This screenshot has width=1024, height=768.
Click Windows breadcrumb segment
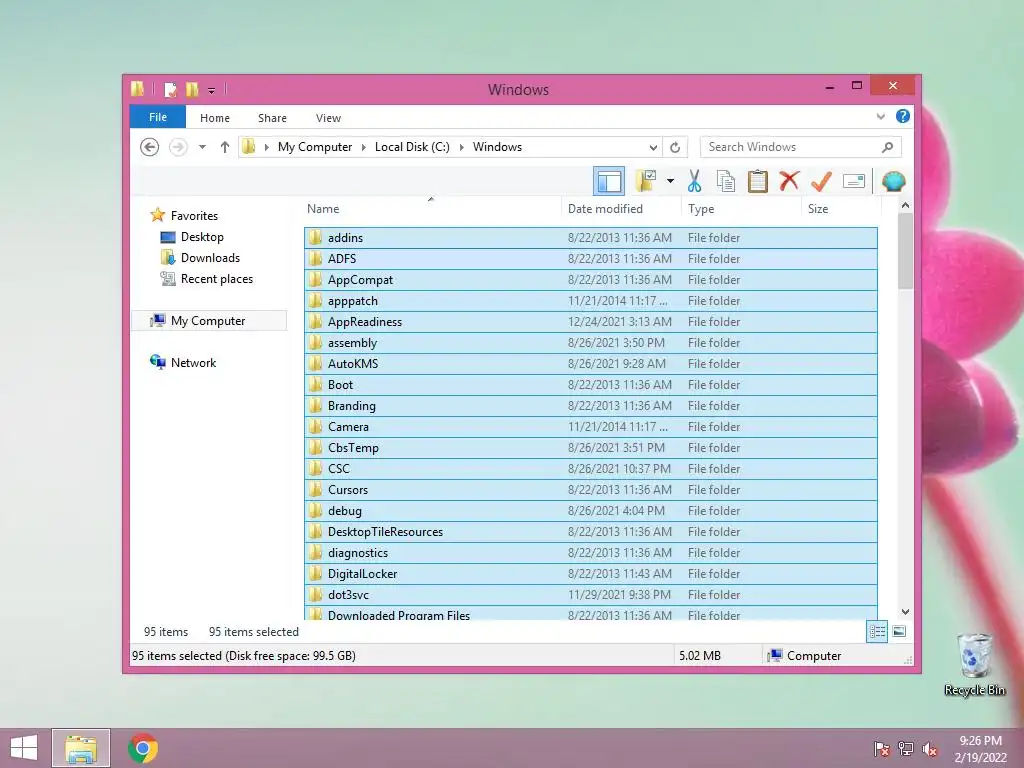pos(497,147)
